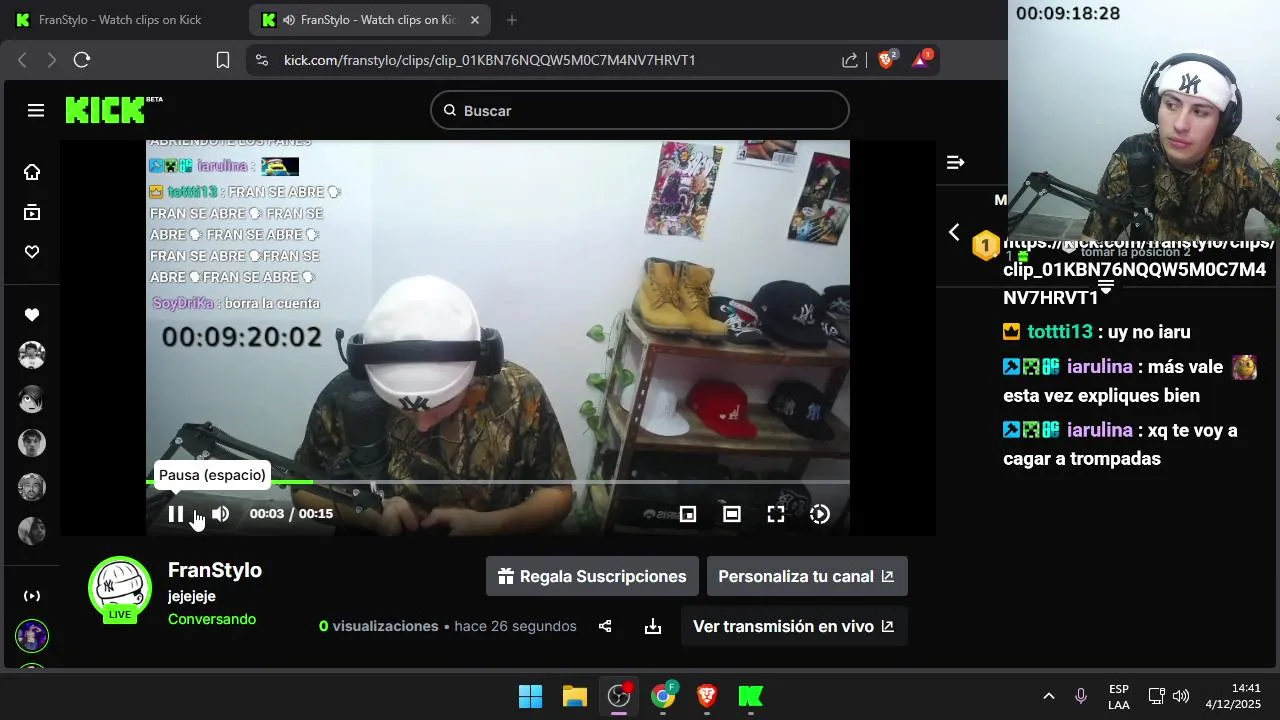Viewport: 1280px width, 720px height.
Task: Open the Conversando category link
Action: tap(212, 619)
